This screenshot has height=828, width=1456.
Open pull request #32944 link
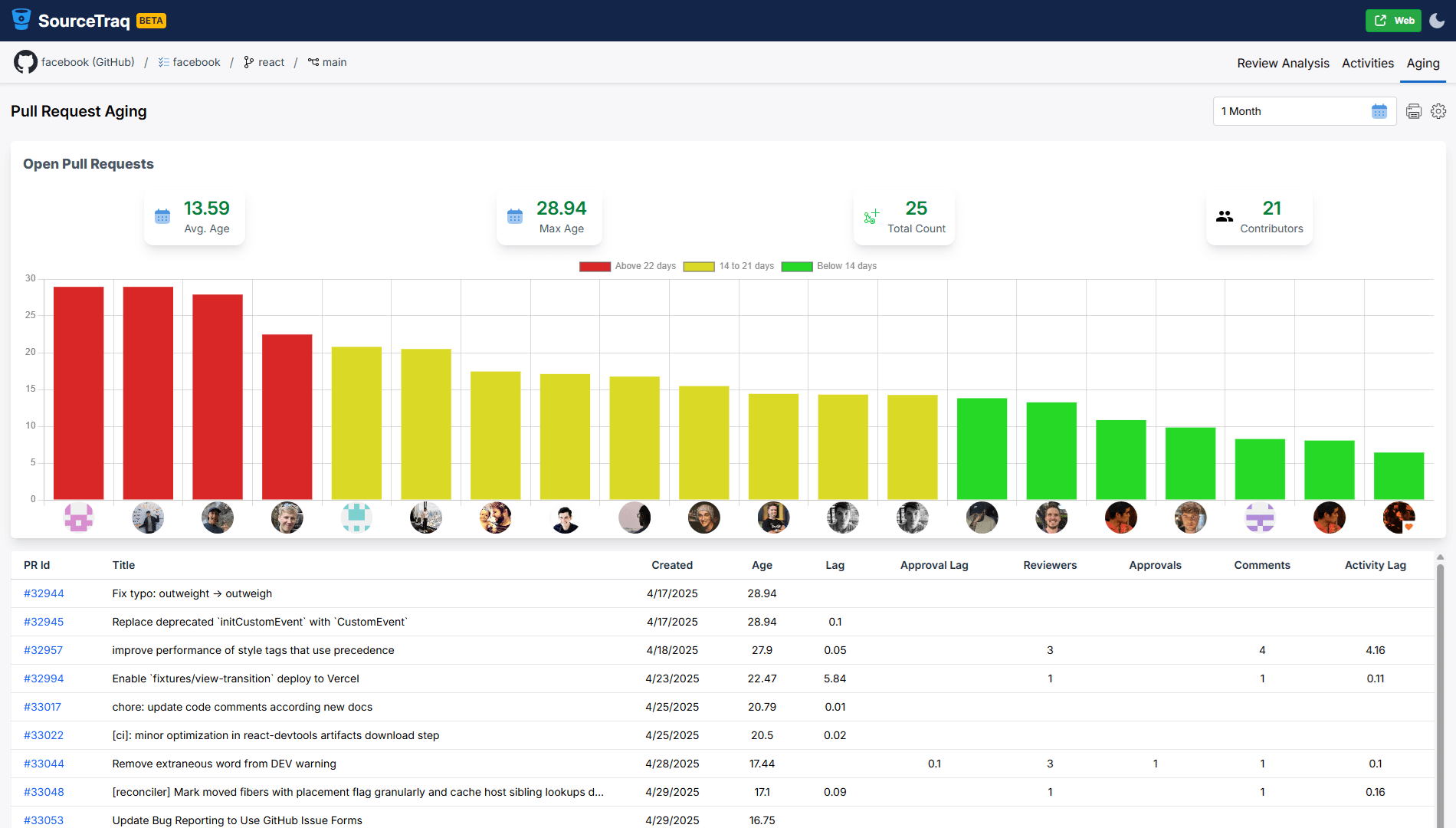[44, 593]
